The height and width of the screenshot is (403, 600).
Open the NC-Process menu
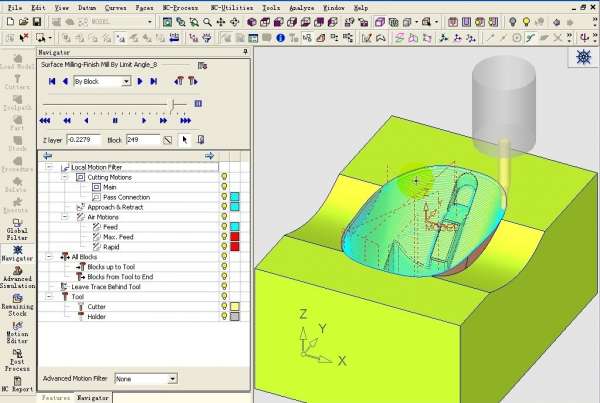(x=180, y=8)
